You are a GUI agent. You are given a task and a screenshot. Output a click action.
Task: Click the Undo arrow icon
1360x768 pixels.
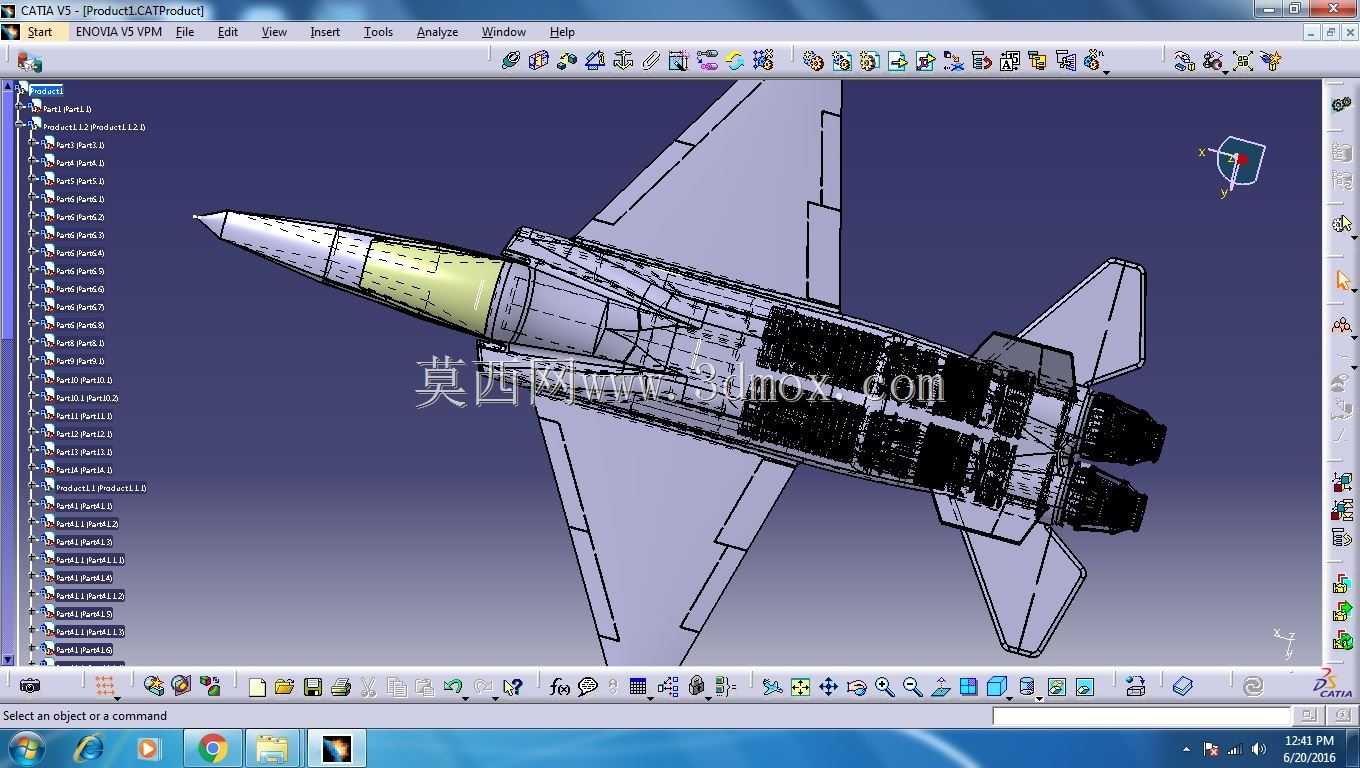tap(453, 687)
